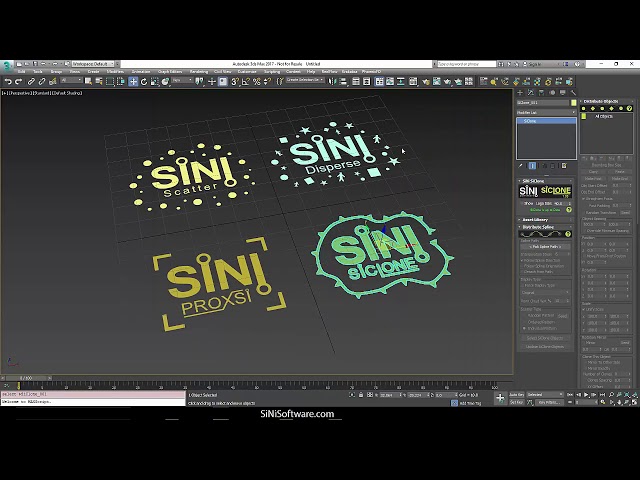Screen dimensions: 640x480
Task: Click the Pick Spline Path button
Action: pos(545,247)
